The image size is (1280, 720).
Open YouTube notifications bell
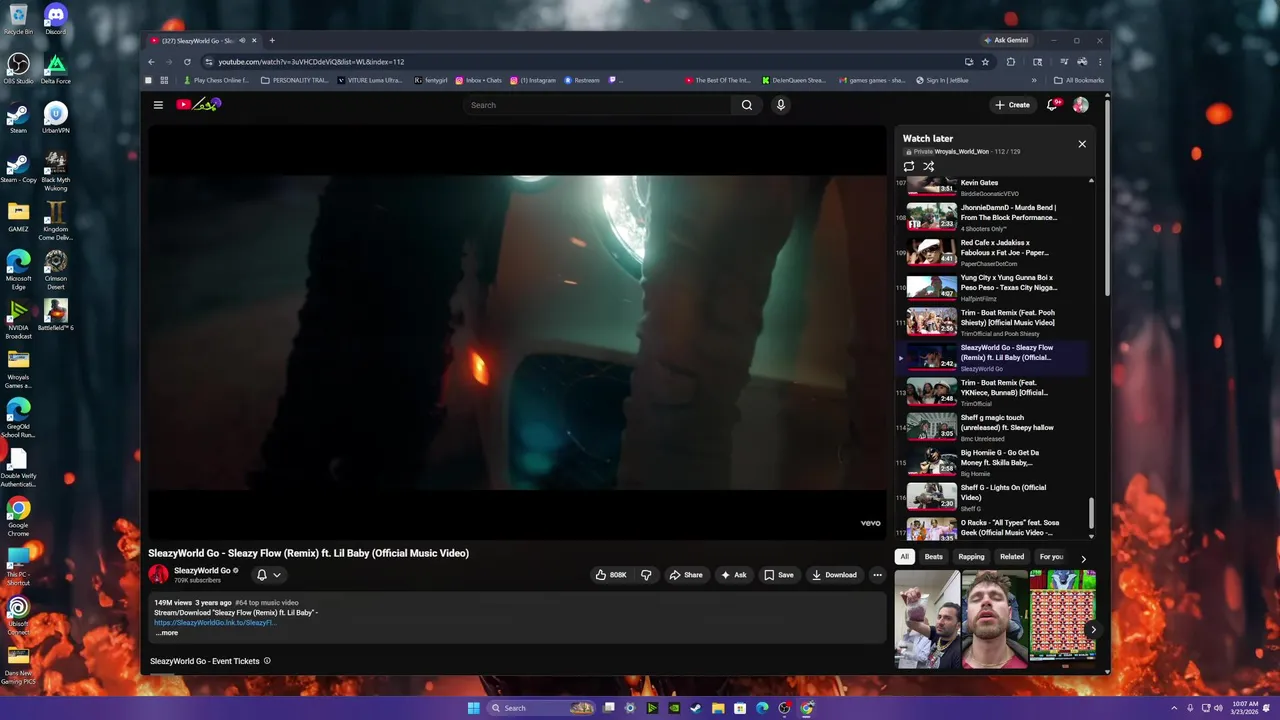[x=1053, y=105]
